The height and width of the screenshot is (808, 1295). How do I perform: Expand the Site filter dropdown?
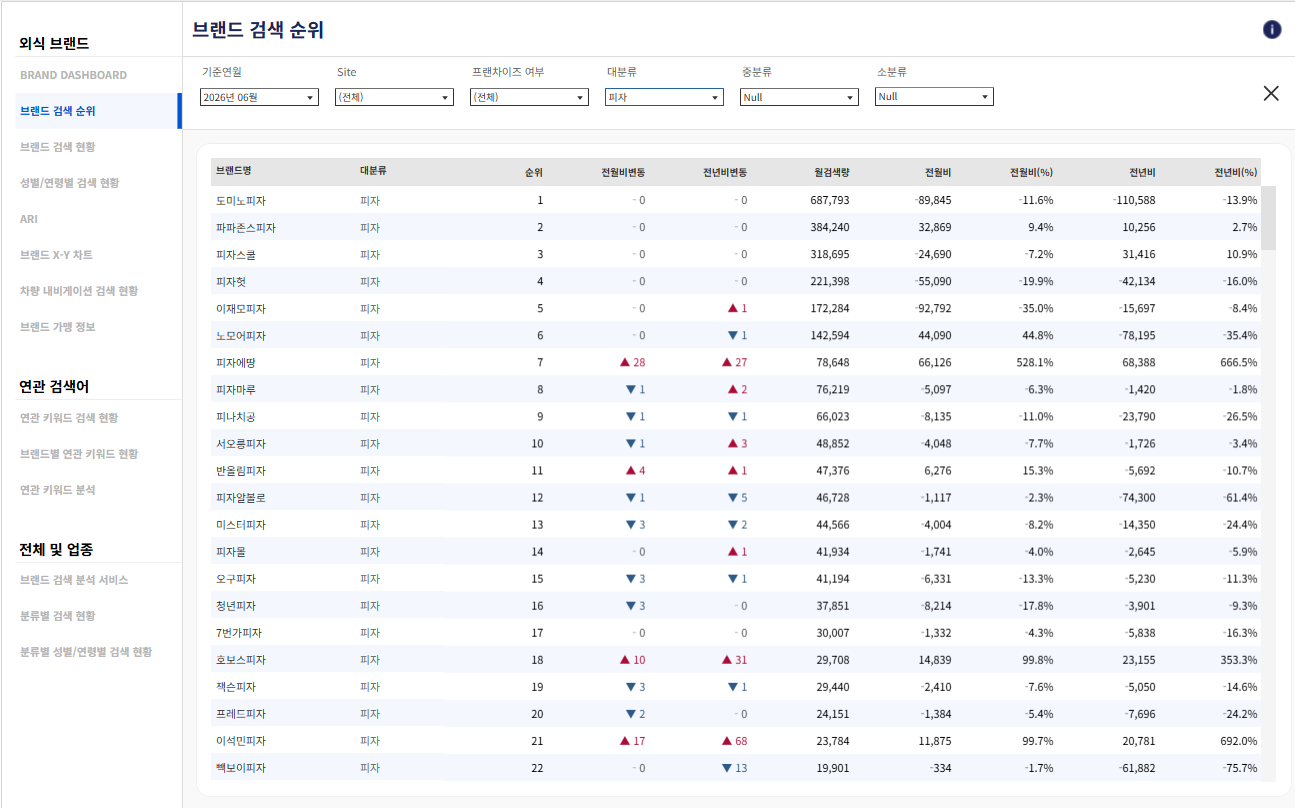pyautogui.click(x=394, y=97)
